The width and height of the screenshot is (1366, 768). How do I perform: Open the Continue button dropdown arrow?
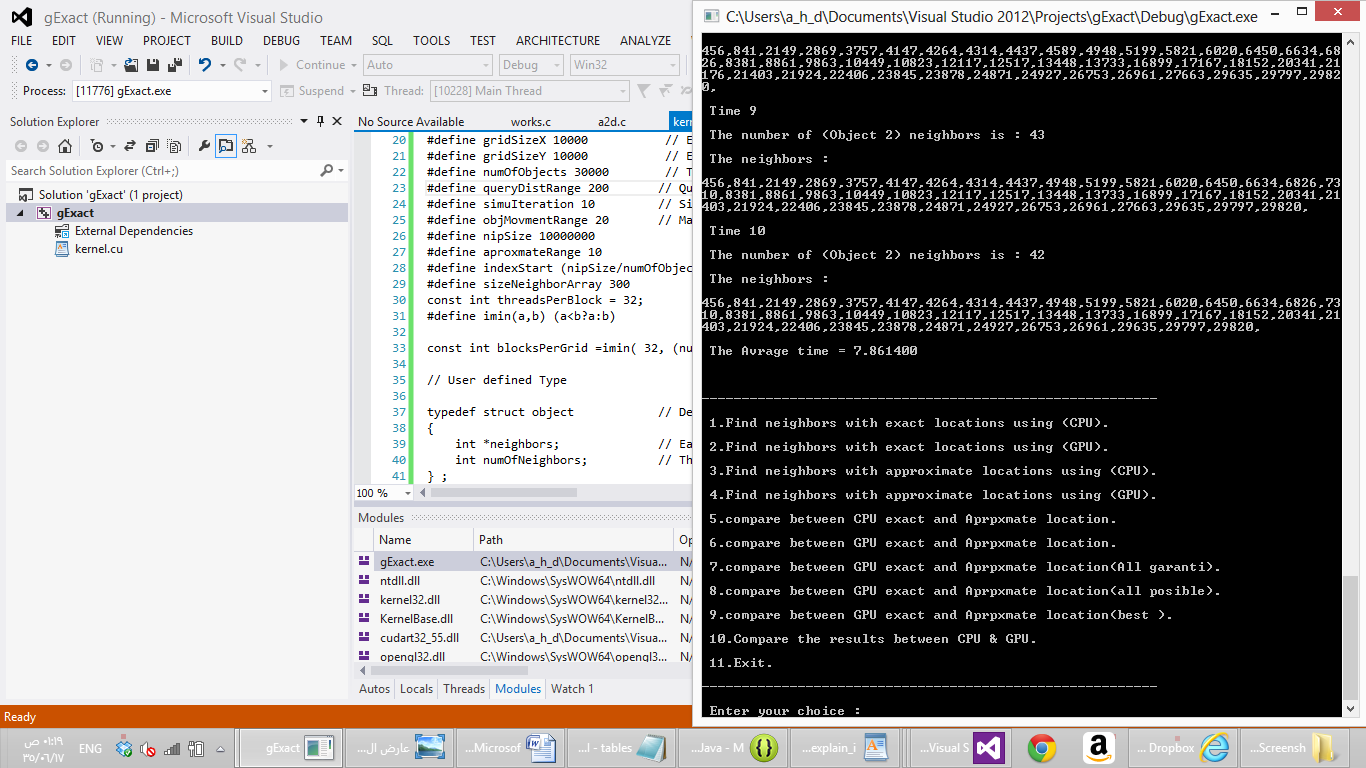click(353, 65)
